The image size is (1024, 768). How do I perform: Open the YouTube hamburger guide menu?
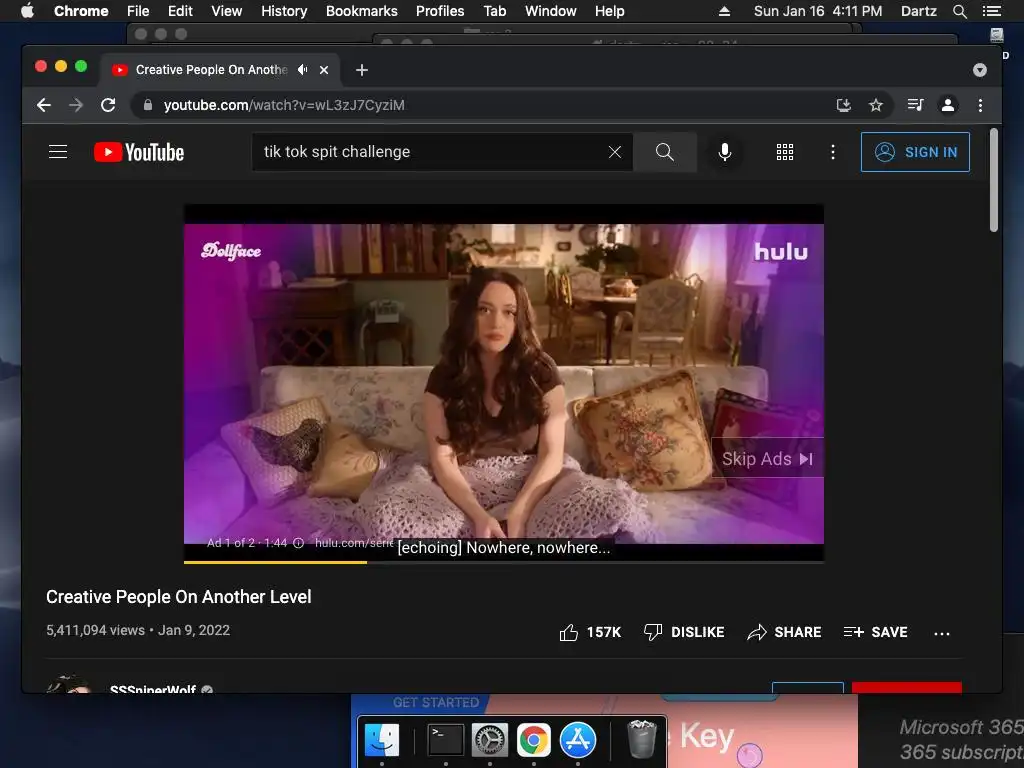click(x=58, y=152)
